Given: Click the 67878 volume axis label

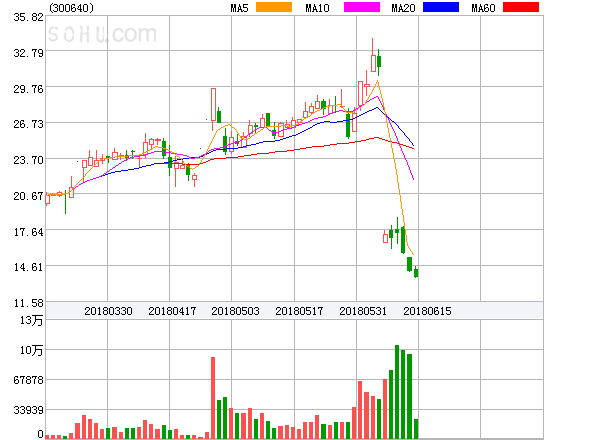Looking at the screenshot, I should coord(28,380).
